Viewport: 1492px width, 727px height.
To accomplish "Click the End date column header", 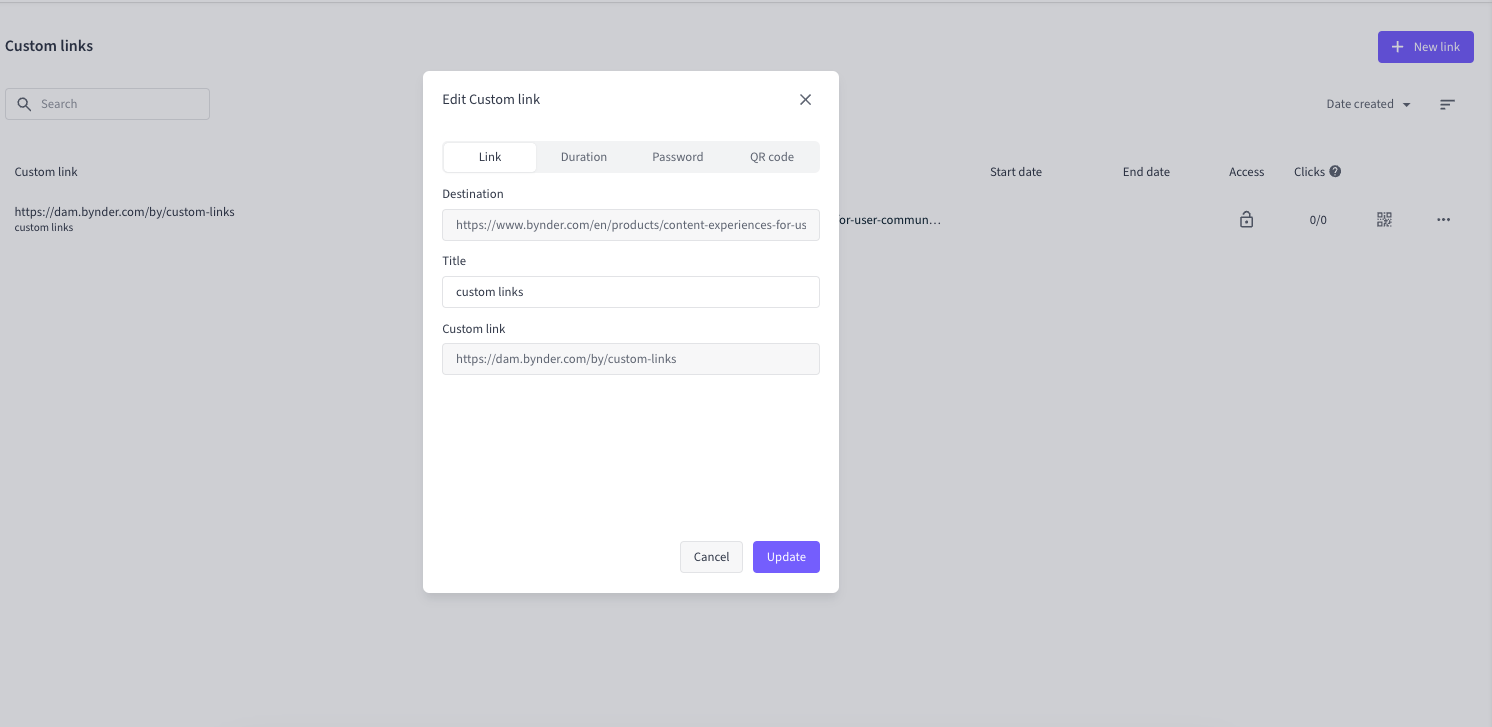I will [1146, 172].
